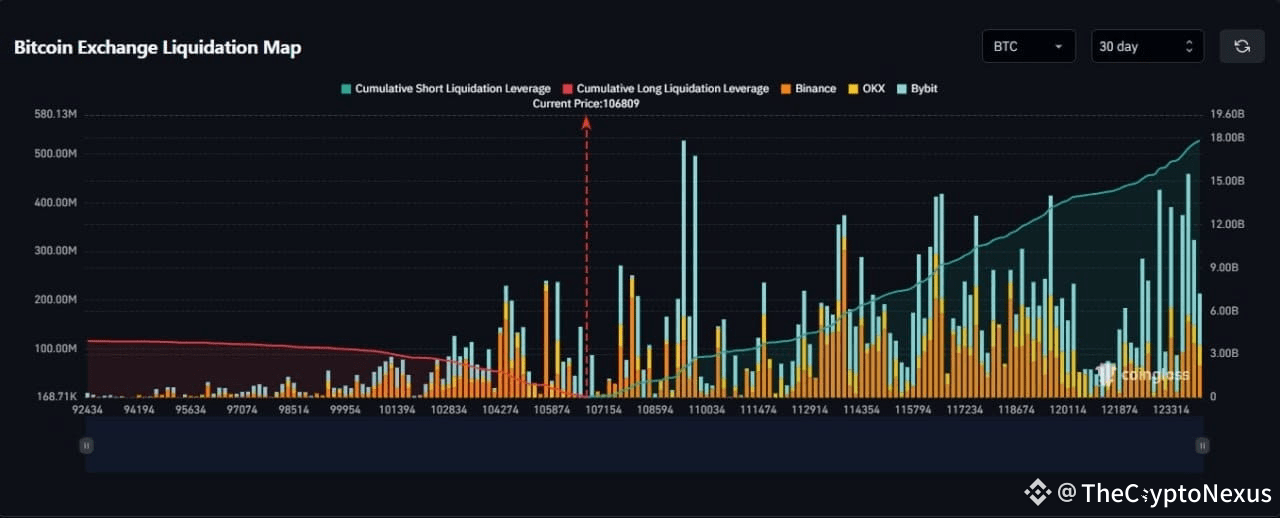Screen dimensions: 1280x518
Task: Click the 110034 price axis label
Action: (706, 410)
